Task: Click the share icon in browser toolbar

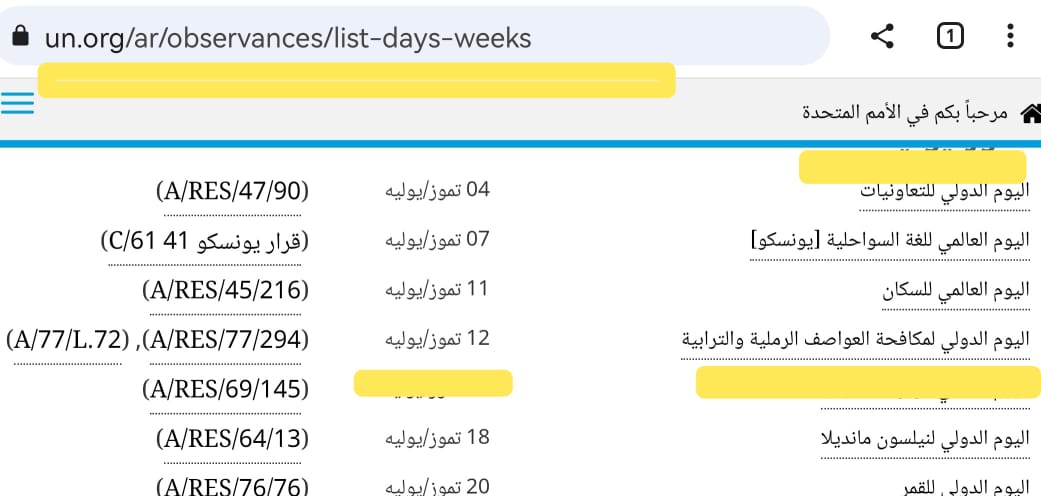Action: (881, 37)
